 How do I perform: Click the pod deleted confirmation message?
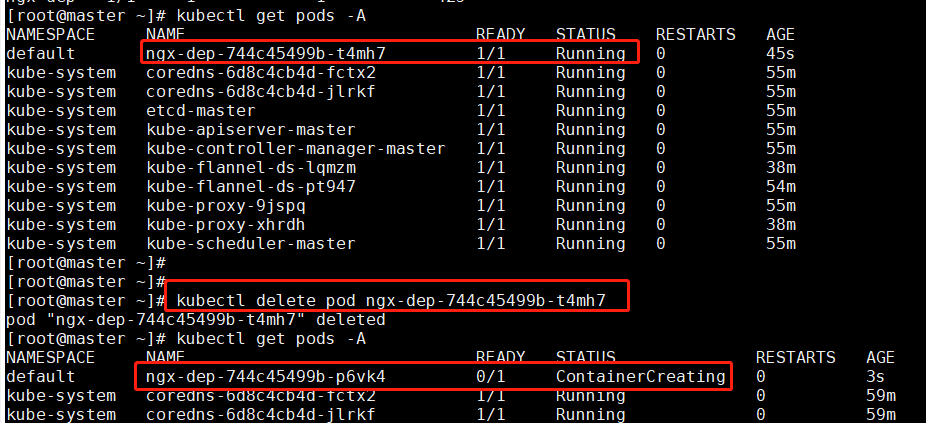195,320
